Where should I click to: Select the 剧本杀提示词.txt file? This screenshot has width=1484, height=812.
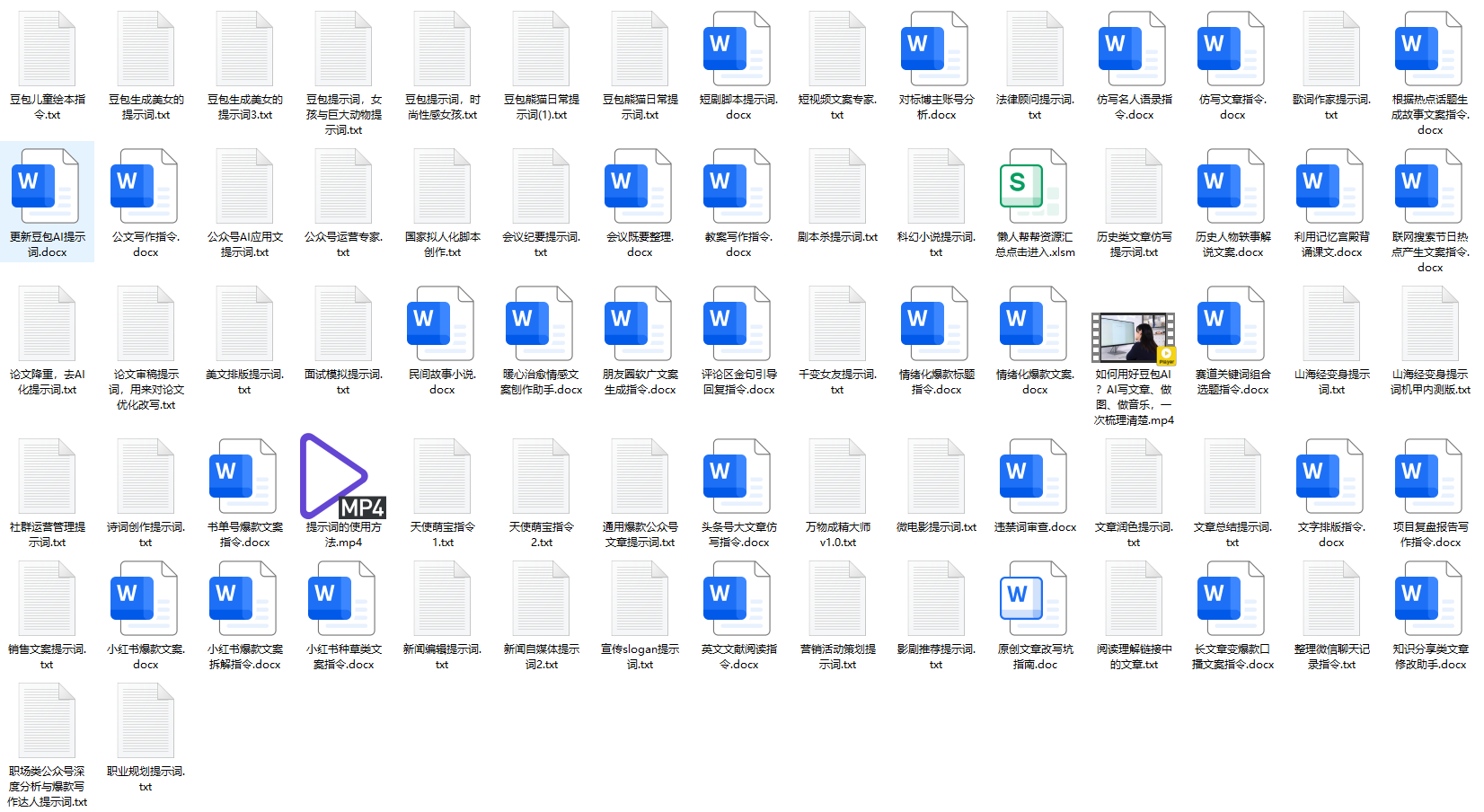[836, 187]
